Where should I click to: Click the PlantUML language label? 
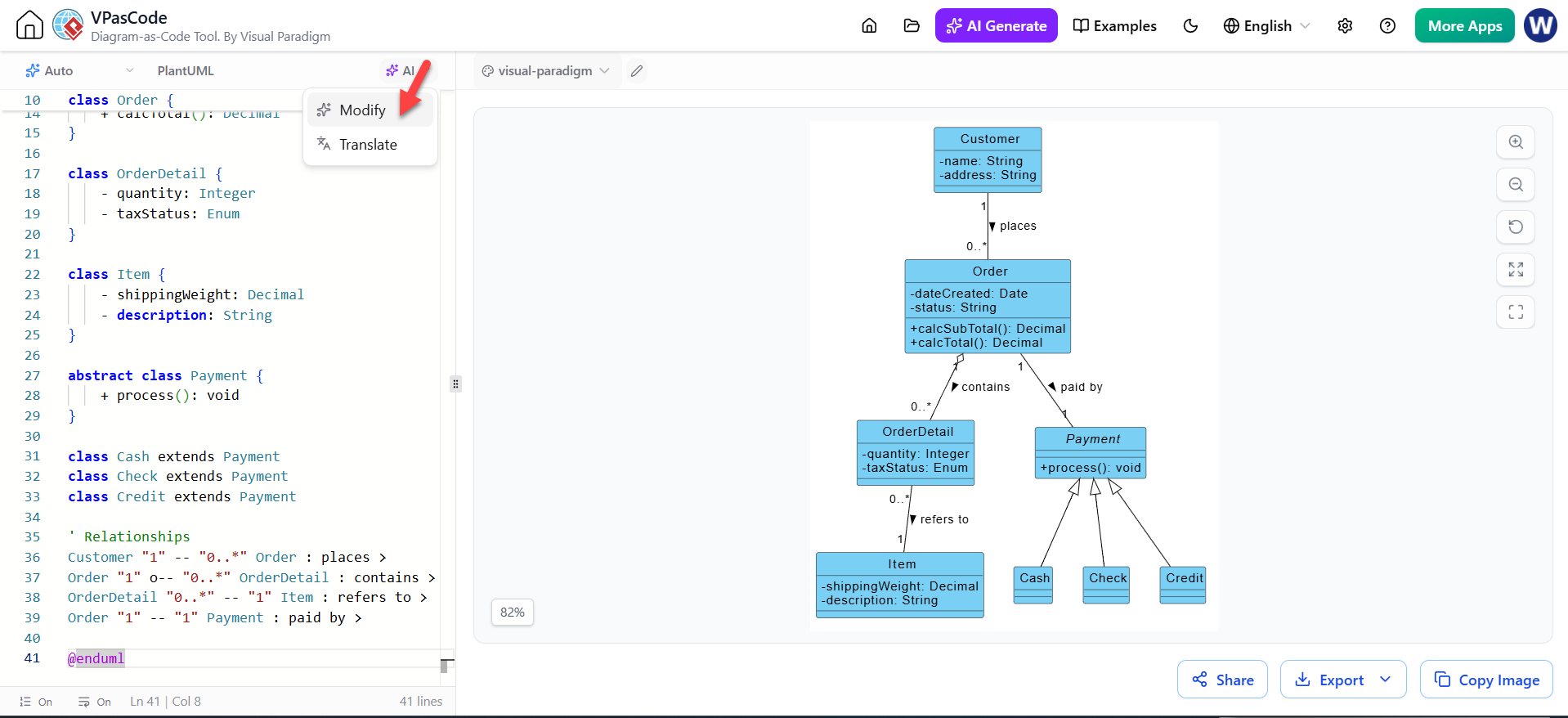click(x=186, y=70)
